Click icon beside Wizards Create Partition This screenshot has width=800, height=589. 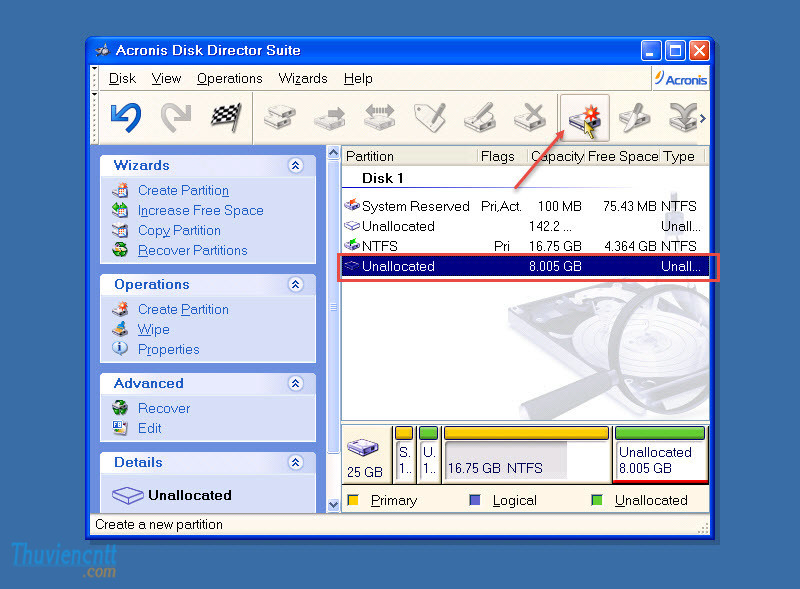click(120, 190)
